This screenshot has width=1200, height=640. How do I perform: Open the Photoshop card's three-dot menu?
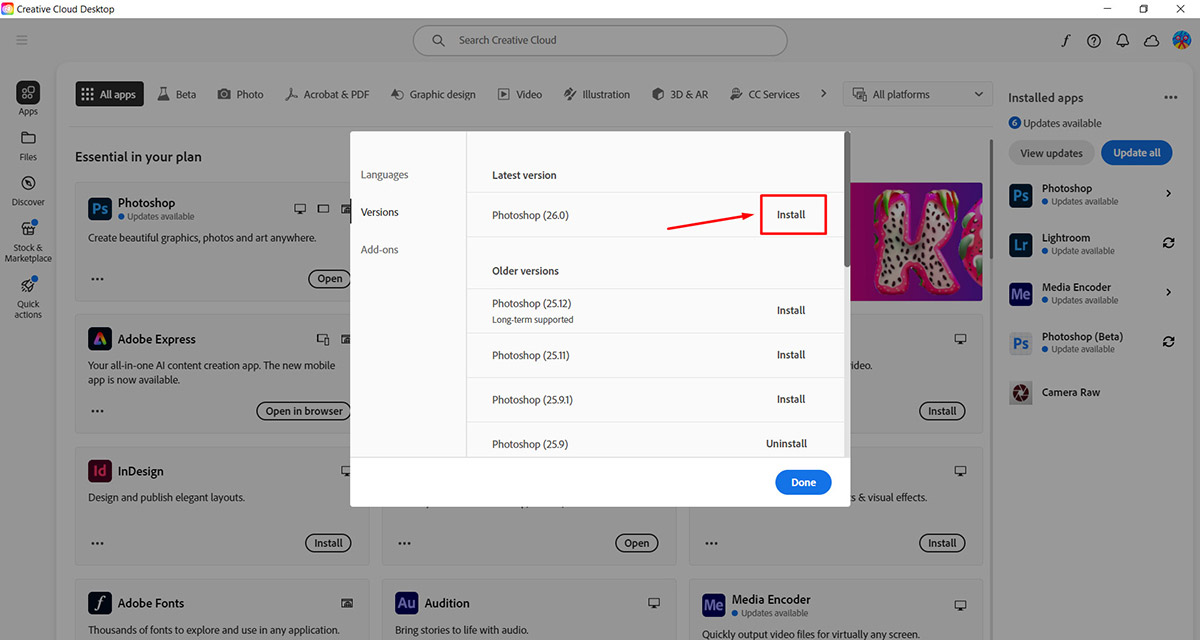pyautogui.click(x=97, y=279)
